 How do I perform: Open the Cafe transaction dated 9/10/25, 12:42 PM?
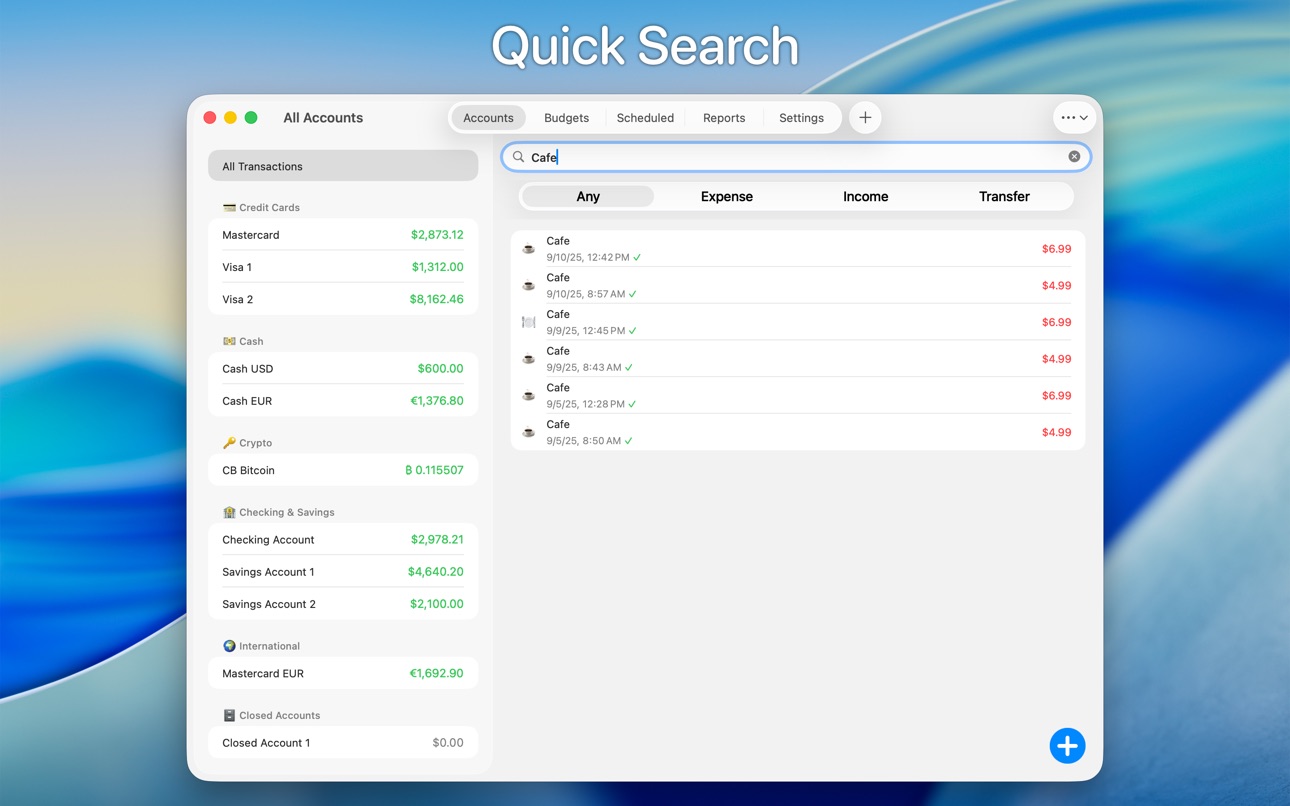(x=798, y=249)
